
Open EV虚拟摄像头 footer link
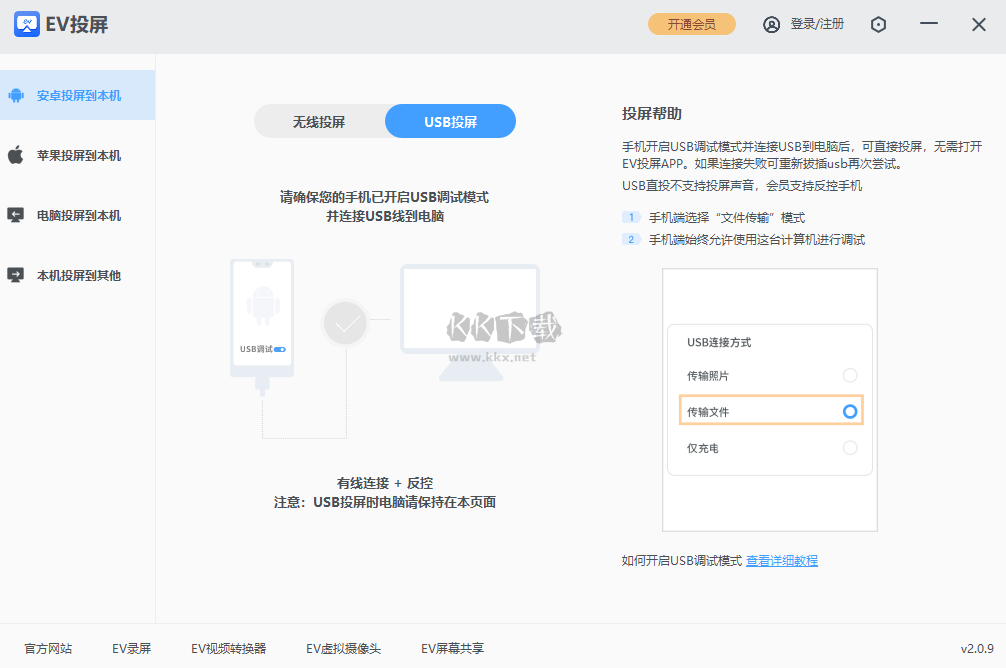point(343,649)
